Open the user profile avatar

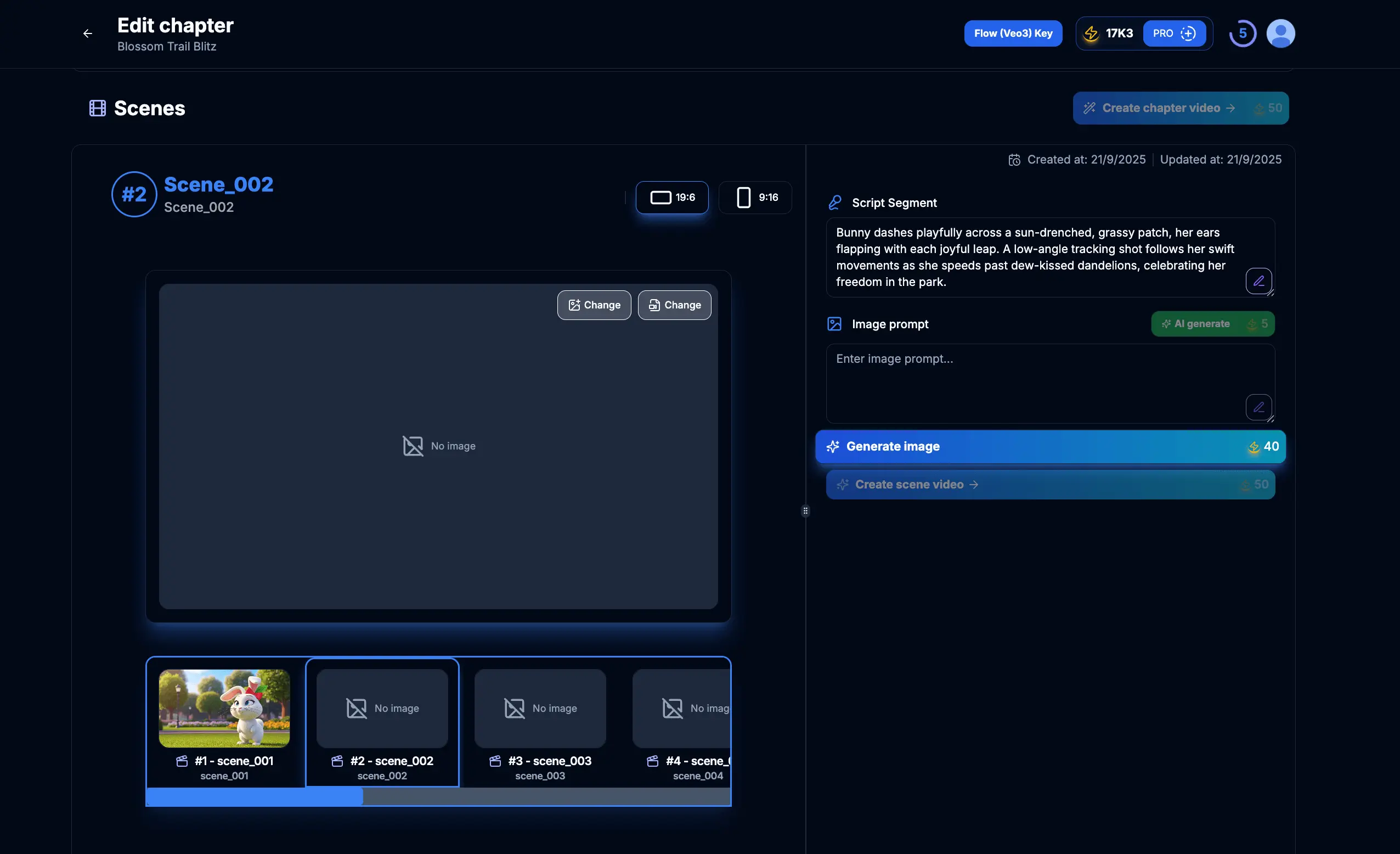[1280, 33]
